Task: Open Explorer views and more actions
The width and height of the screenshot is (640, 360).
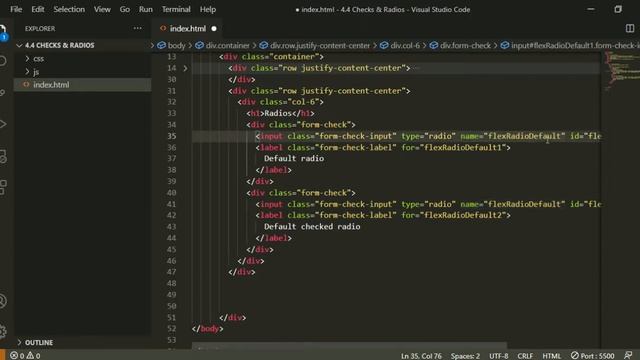Action: click(x=138, y=28)
